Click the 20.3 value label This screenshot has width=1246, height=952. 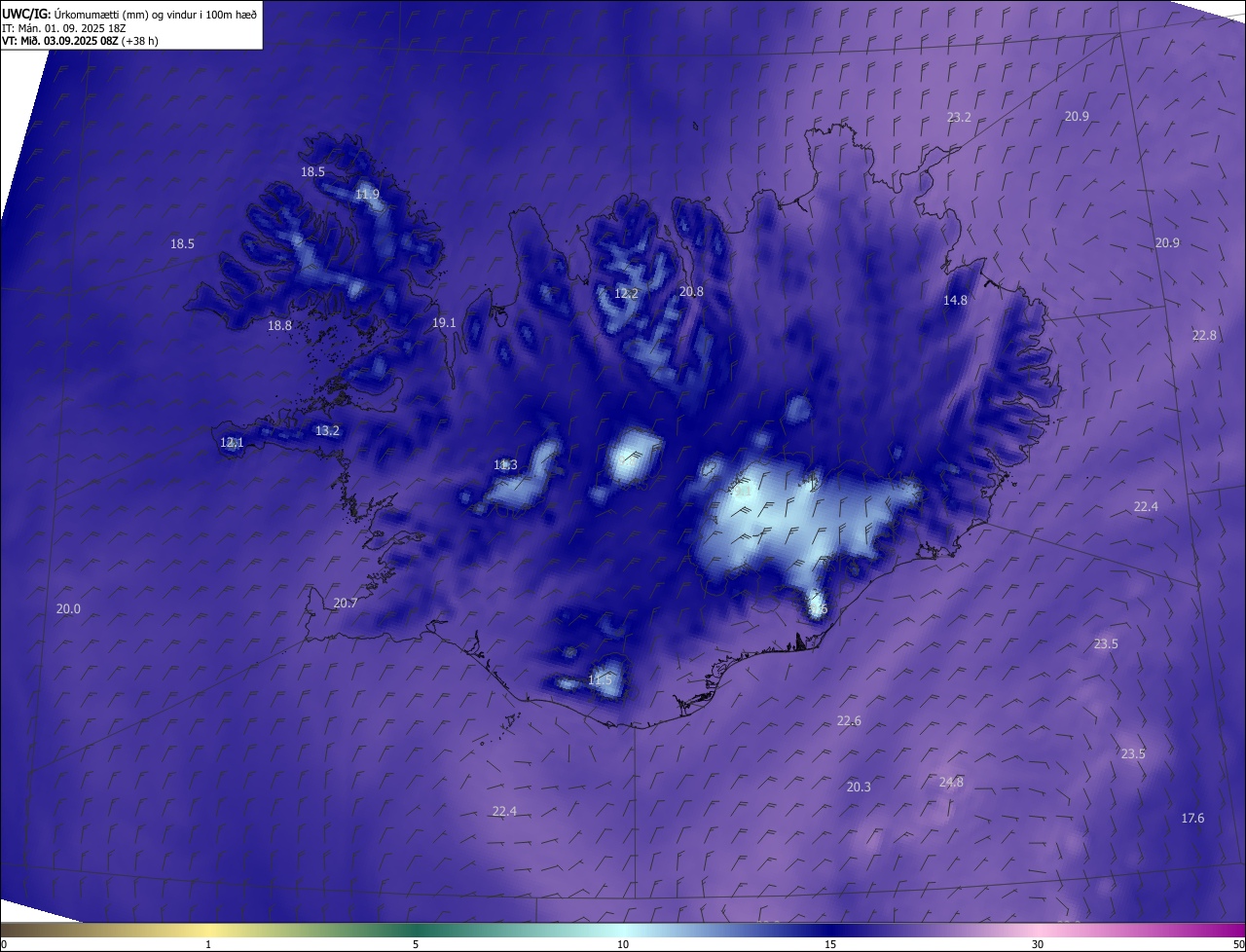(859, 787)
